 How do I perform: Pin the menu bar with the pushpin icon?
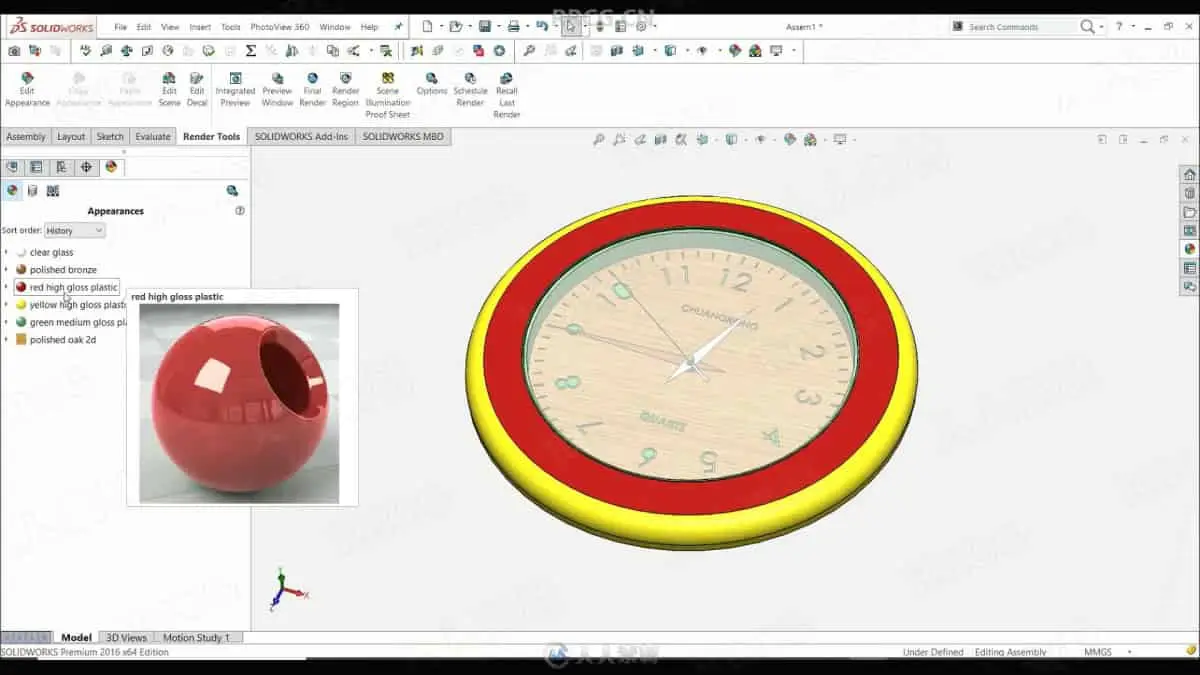pos(399,27)
